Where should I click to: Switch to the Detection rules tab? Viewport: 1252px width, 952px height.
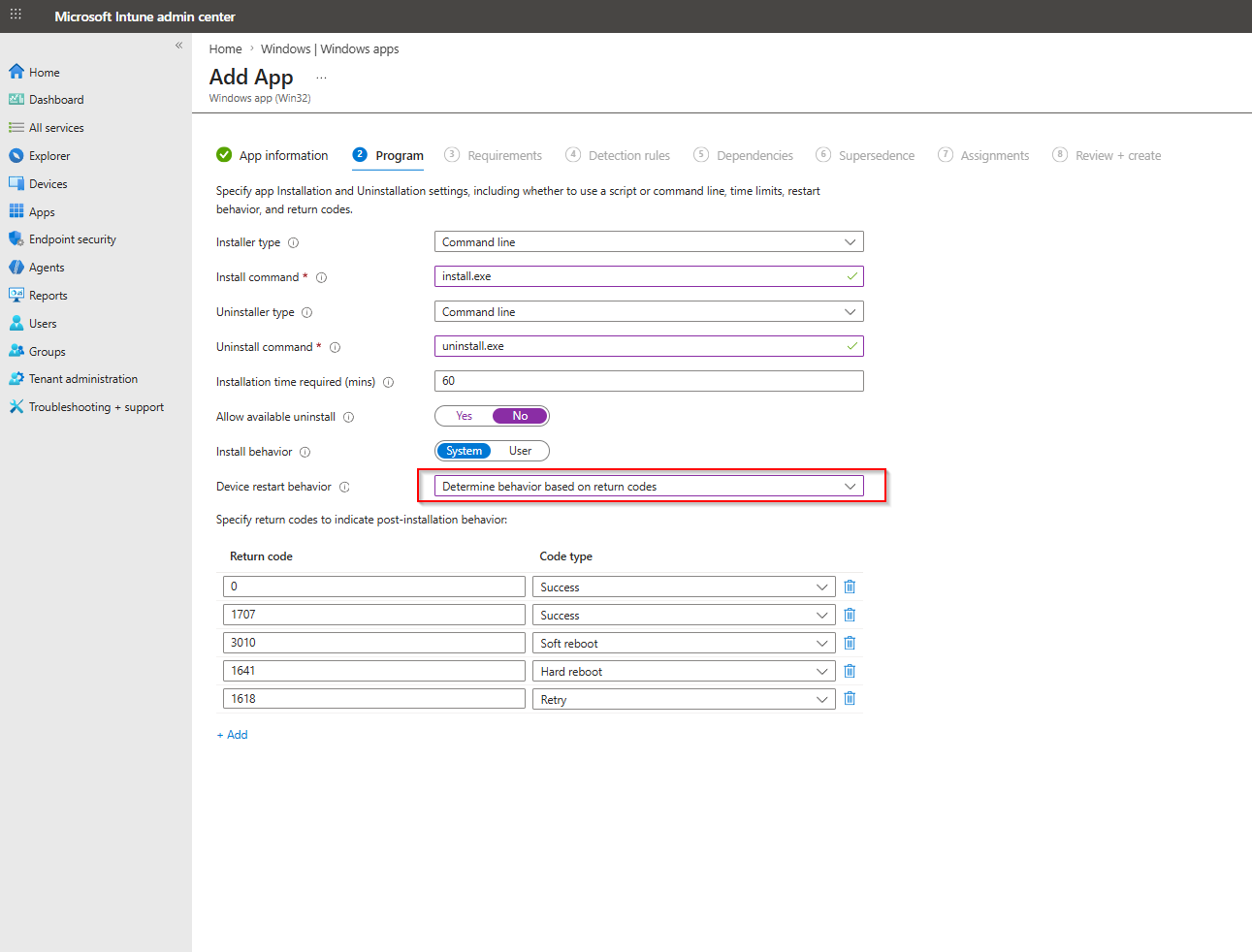(628, 156)
